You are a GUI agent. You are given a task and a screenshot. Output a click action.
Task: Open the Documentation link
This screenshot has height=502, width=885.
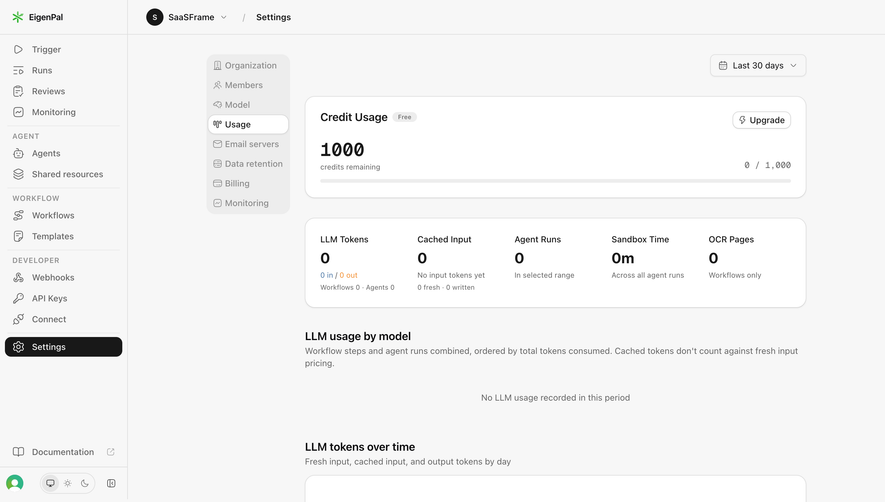pos(63,452)
